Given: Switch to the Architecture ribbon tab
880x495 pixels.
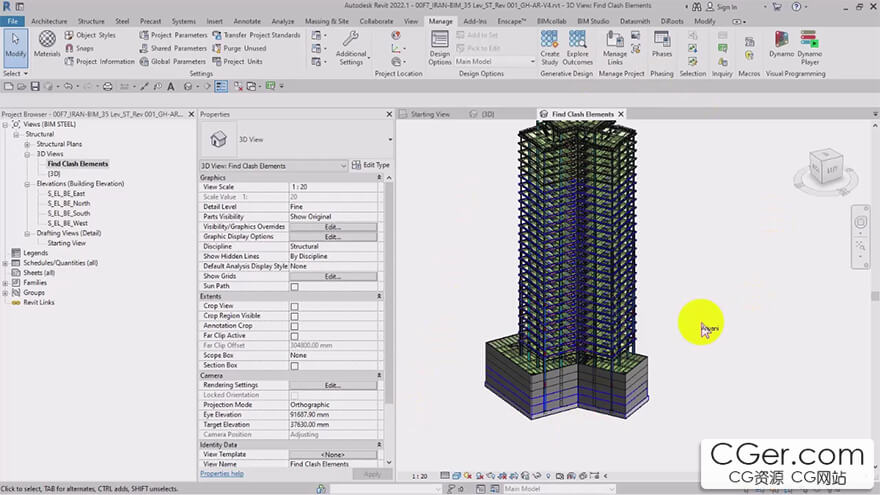Looking at the screenshot, I should 49,21.
